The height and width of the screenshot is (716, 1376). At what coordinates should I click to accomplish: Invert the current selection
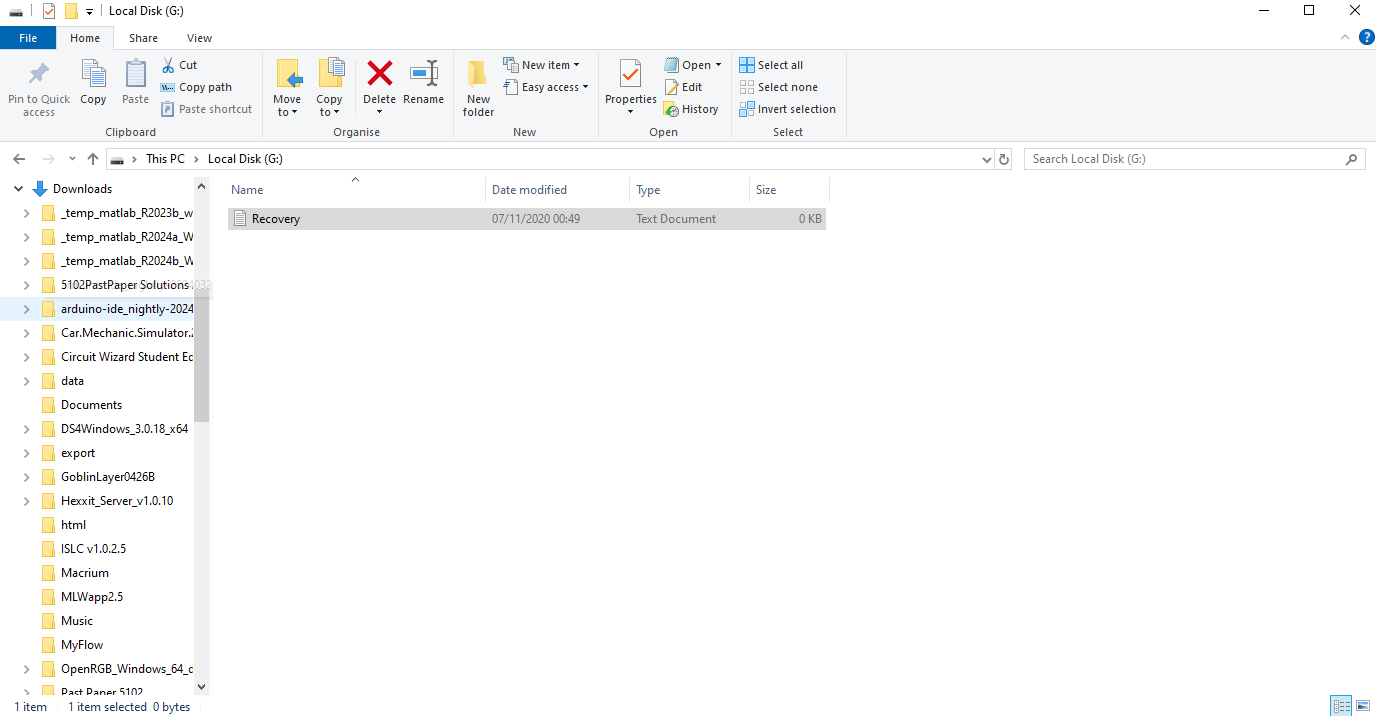click(x=788, y=108)
